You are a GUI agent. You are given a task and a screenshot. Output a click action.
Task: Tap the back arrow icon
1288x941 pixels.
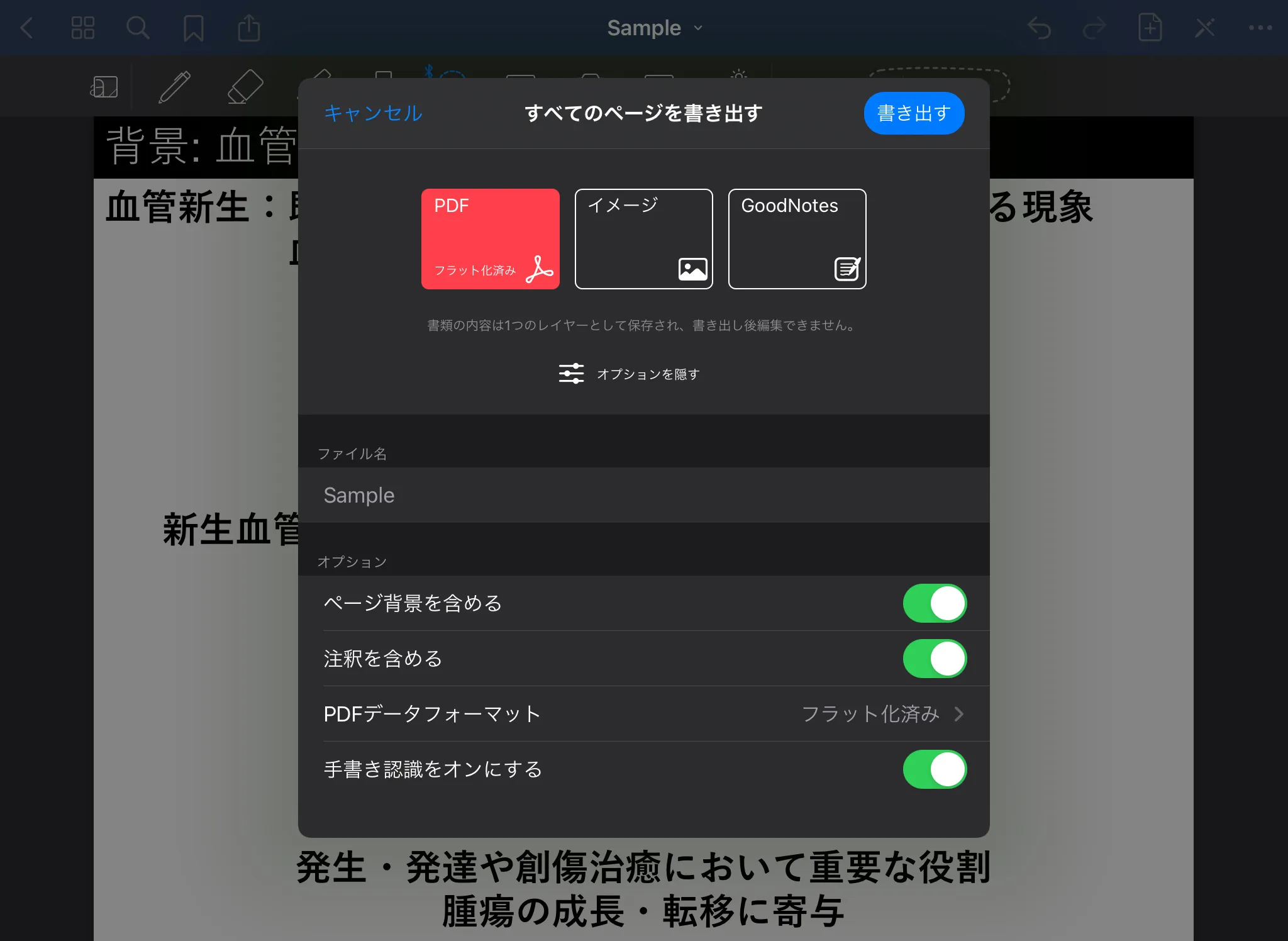[x=26, y=28]
